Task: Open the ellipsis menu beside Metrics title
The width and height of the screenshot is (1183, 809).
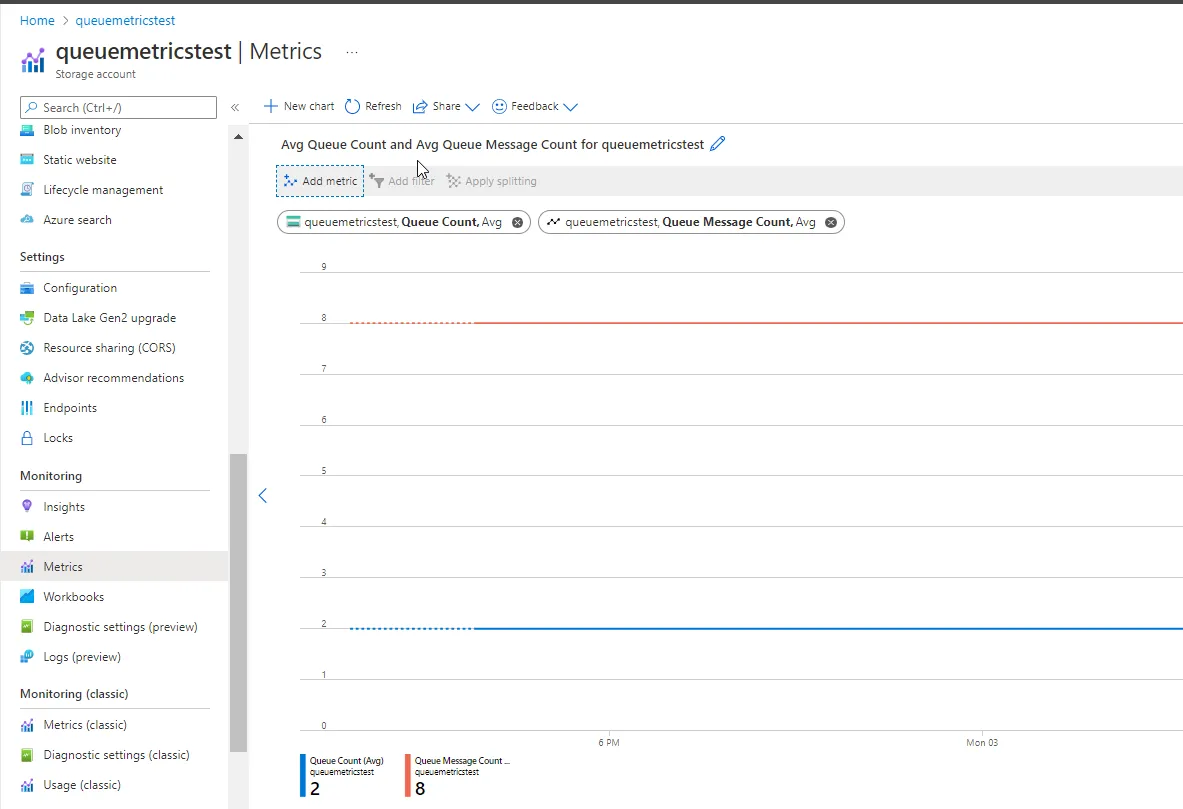Action: [x=352, y=52]
